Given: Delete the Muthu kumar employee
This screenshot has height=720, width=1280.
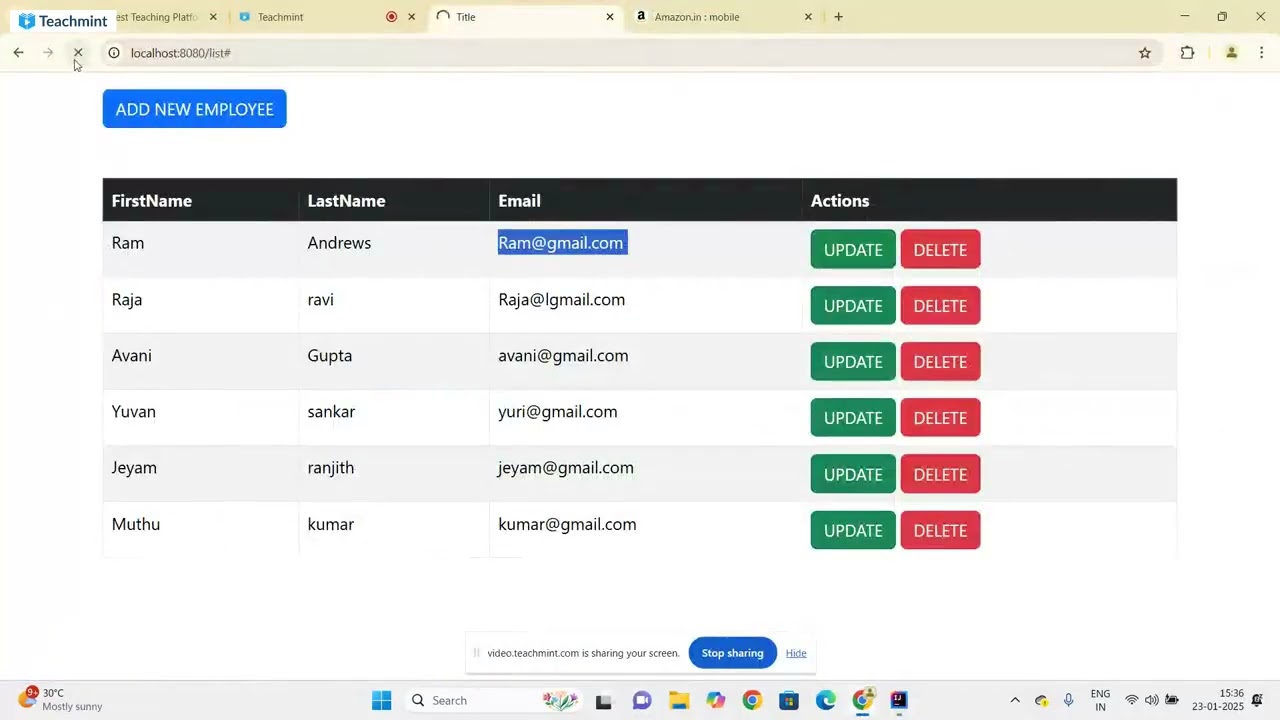Looking at the screenshot, I should [940, 530].
